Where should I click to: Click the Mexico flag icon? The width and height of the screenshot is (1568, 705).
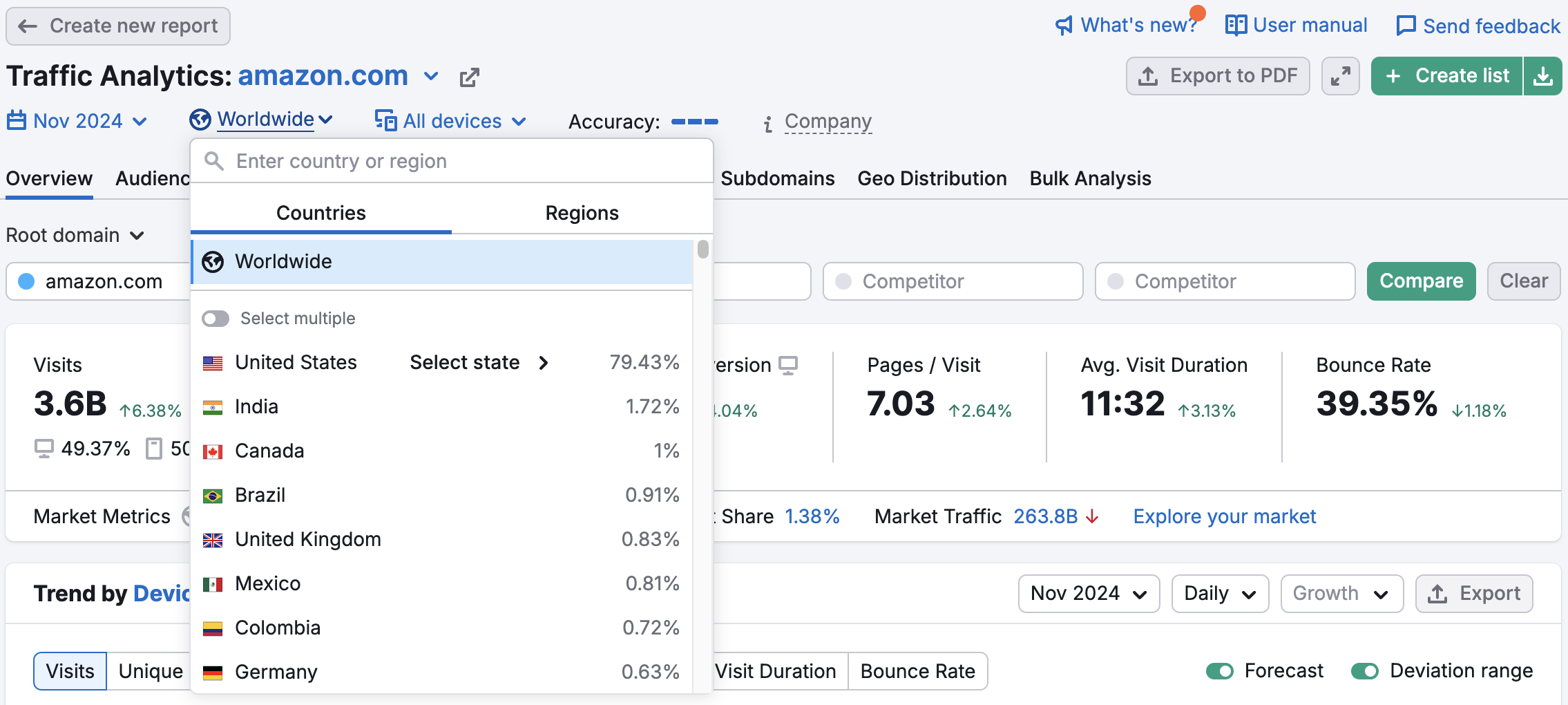coord(213,584)
